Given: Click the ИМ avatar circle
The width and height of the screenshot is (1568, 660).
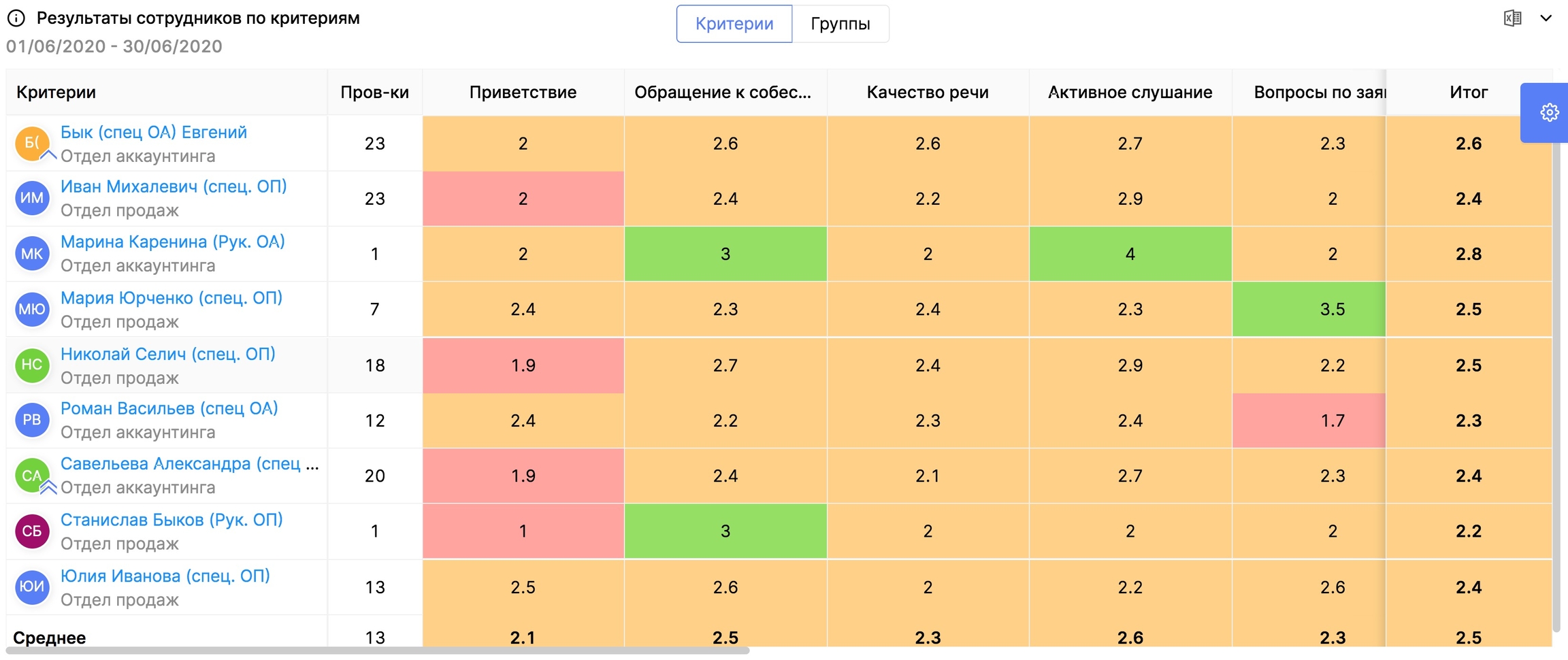Looking at the screenshot, I should pyautogui.click(x=32, y=199).
